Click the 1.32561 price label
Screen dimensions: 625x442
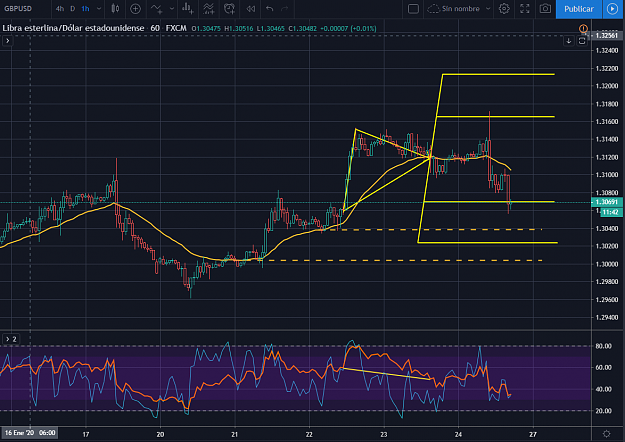point(606,35)
